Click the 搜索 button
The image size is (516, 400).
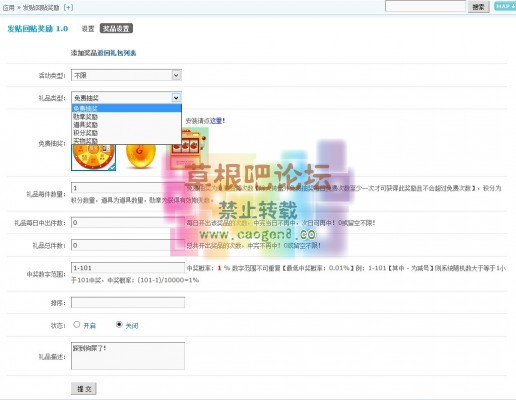pos(478,7)
